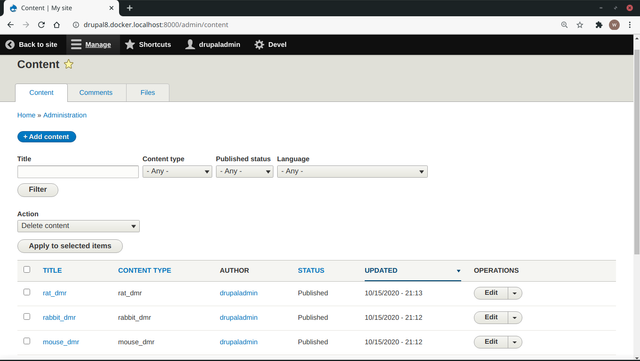Image resolution: width=640 pixels, height=361 pixels.
Task: Close the Content | My site tab
Action: (x=111, y=8)
